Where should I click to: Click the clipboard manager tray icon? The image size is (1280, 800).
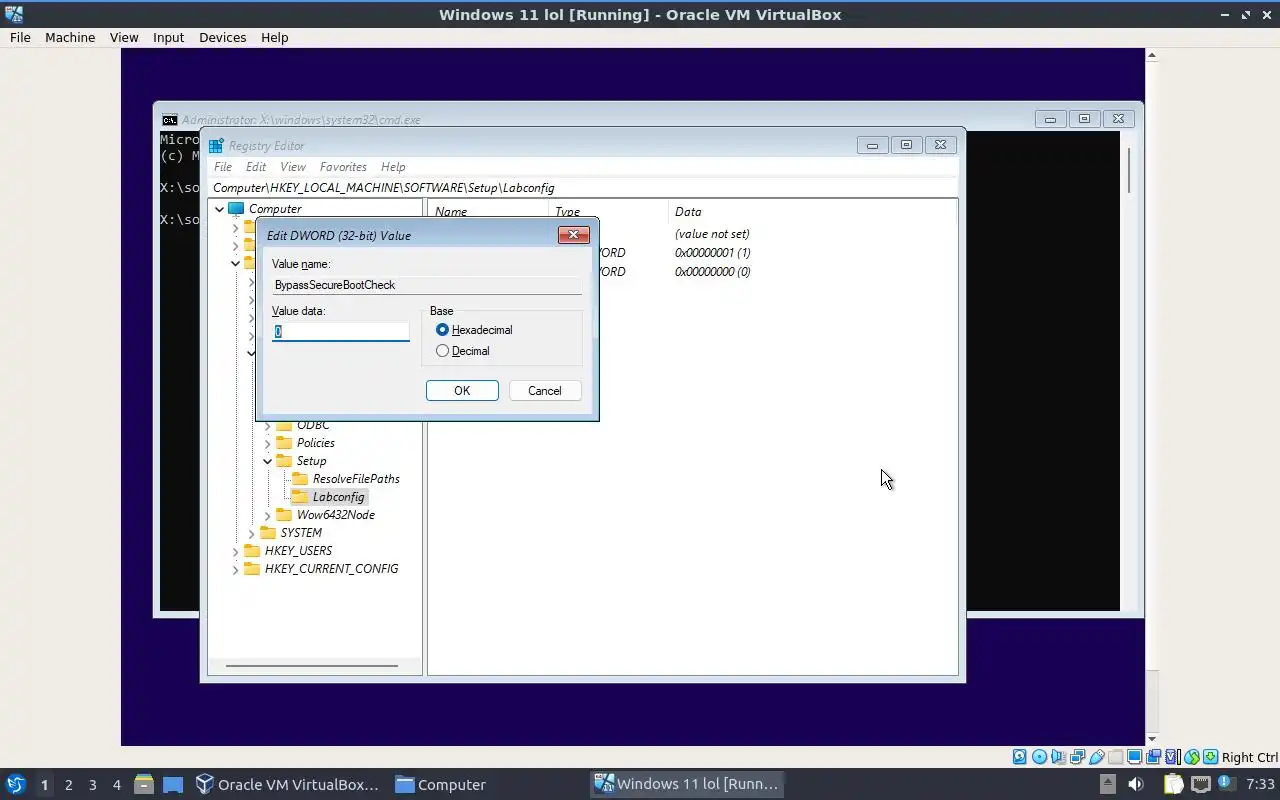[1173, 784]
